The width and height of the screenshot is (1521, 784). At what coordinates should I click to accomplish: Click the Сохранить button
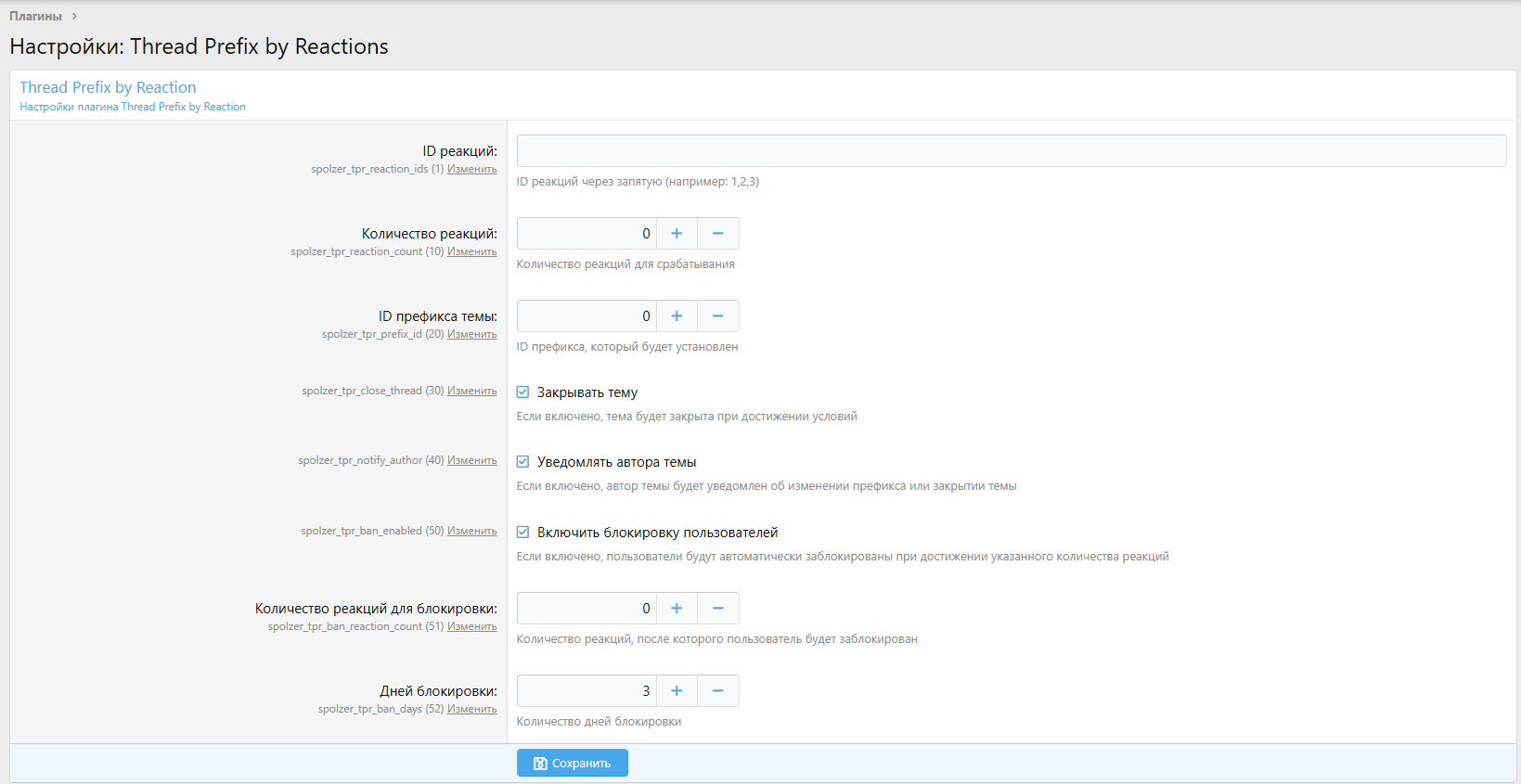click(572, 763)
